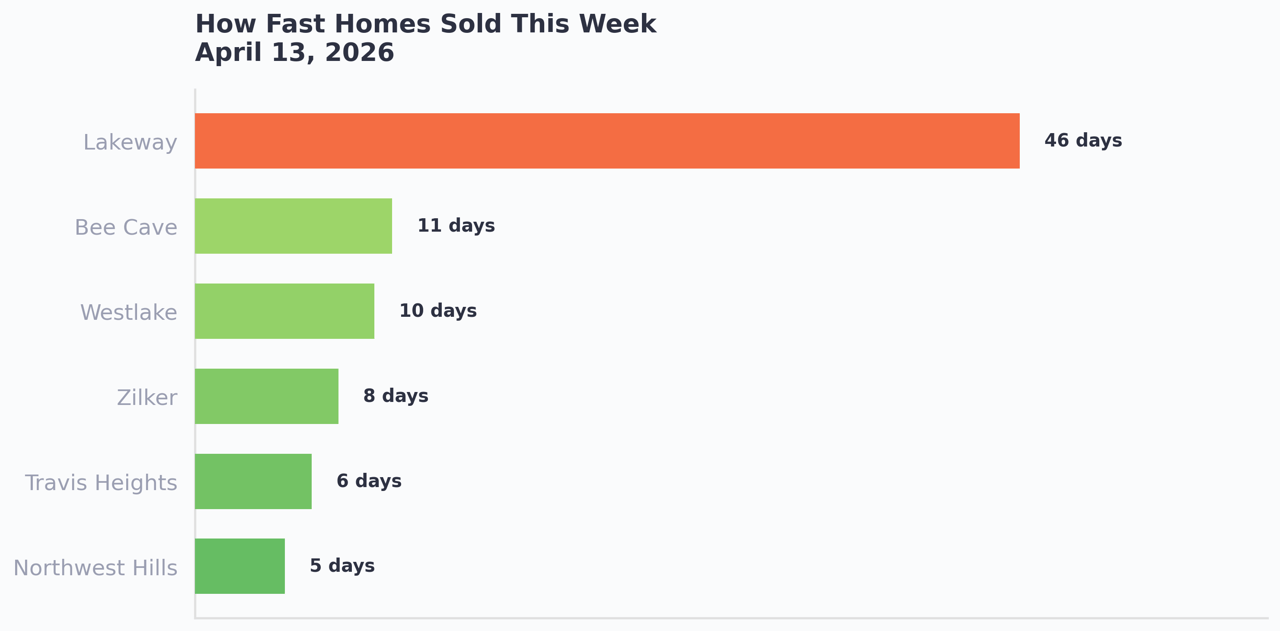Click the Travis Heights bar
Screen dimensions: 1280x631
coord(253,481)
